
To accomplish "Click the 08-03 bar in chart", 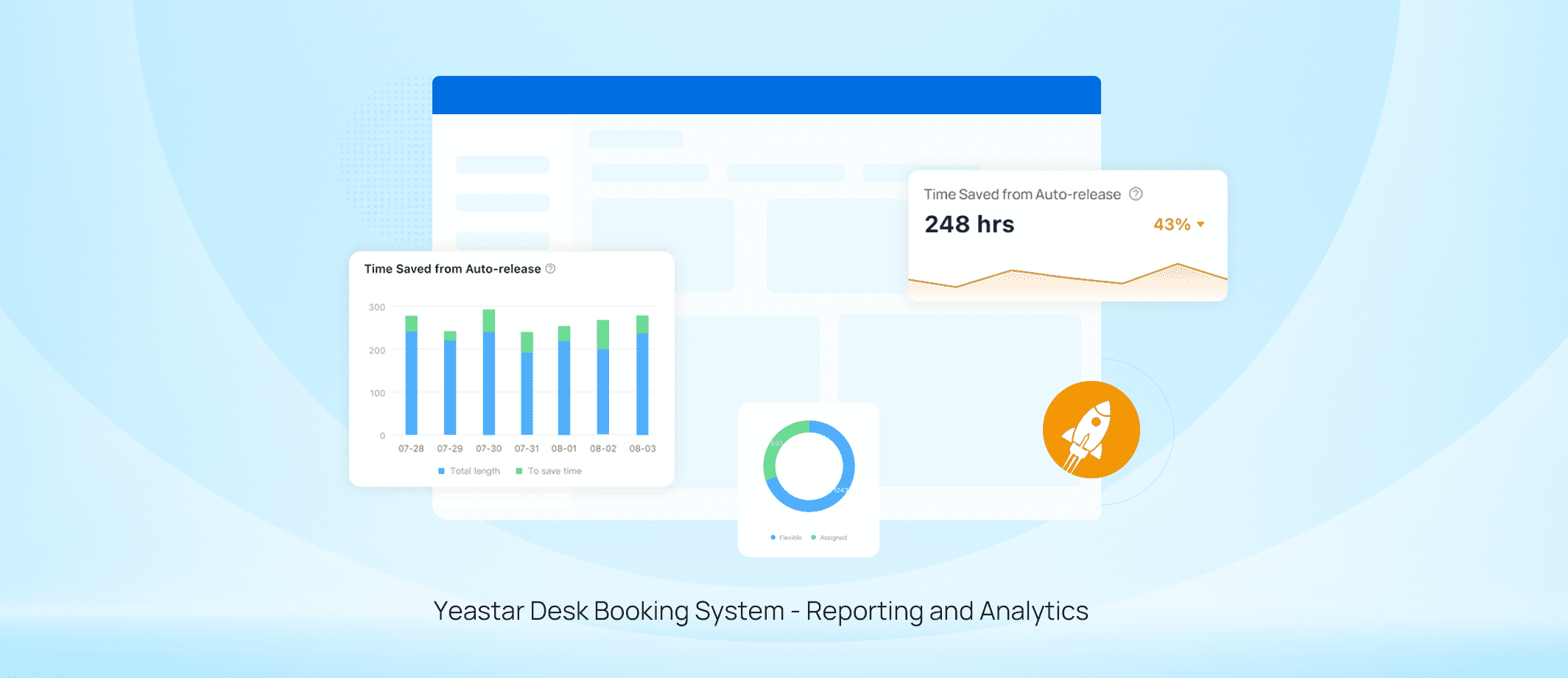I will coord(642,375).
